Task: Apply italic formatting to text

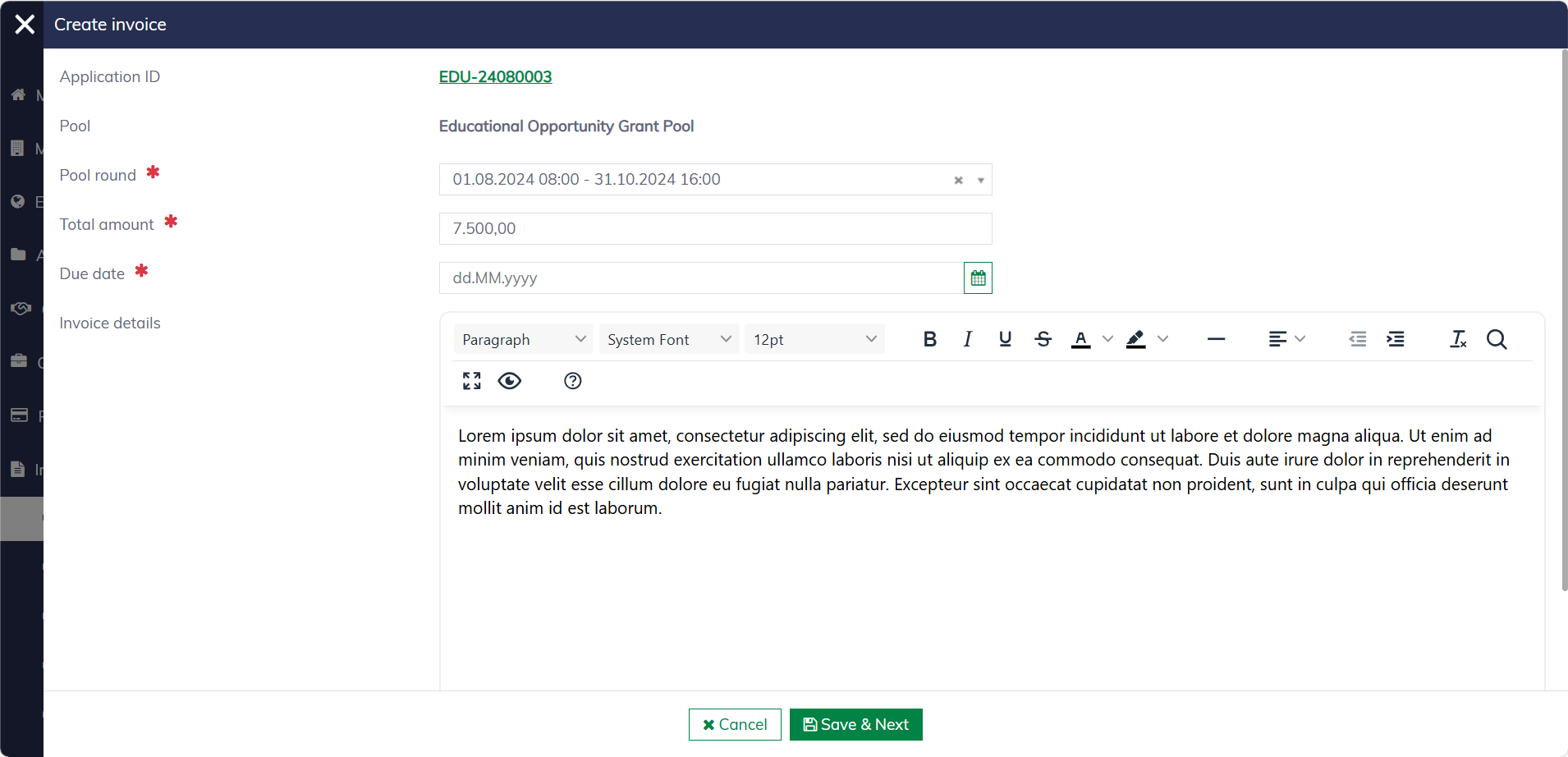Action: [x=968, y=339]
